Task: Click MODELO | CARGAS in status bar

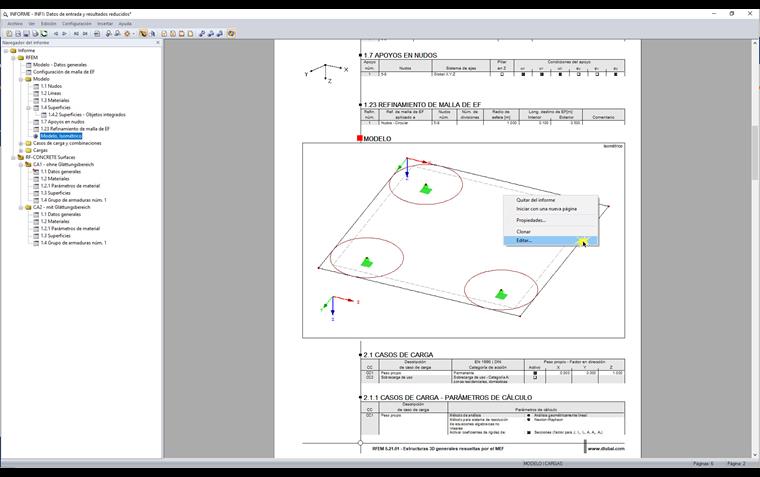Action: click(543, 464)
